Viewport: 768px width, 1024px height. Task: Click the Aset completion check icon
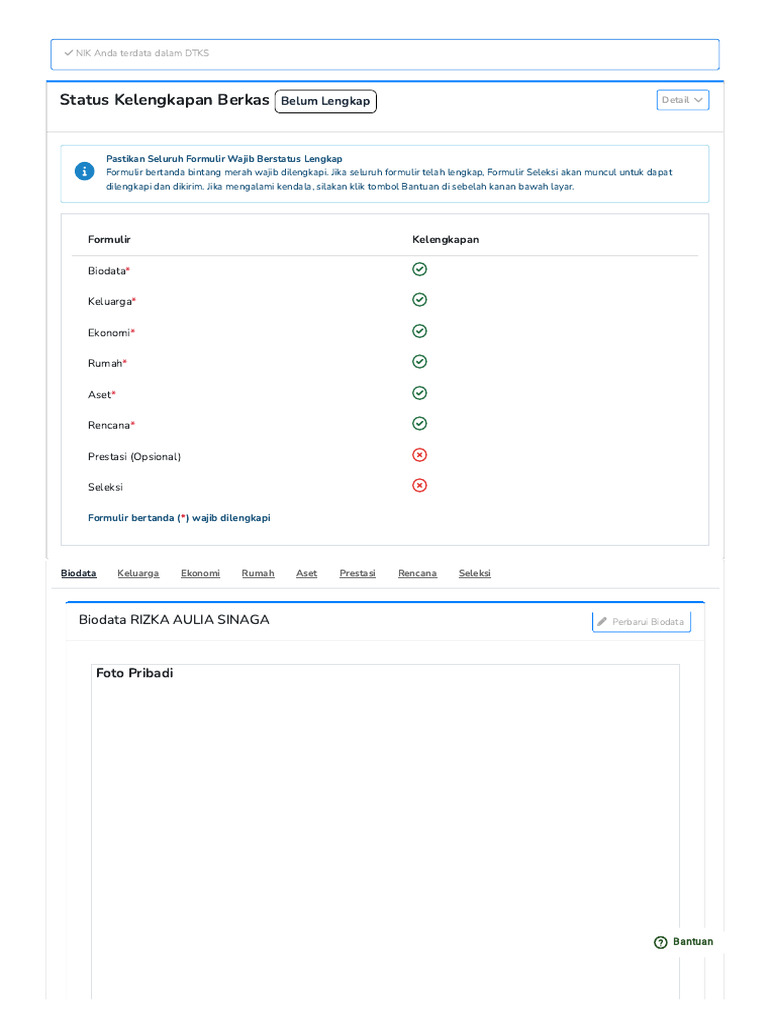[420, 393]
